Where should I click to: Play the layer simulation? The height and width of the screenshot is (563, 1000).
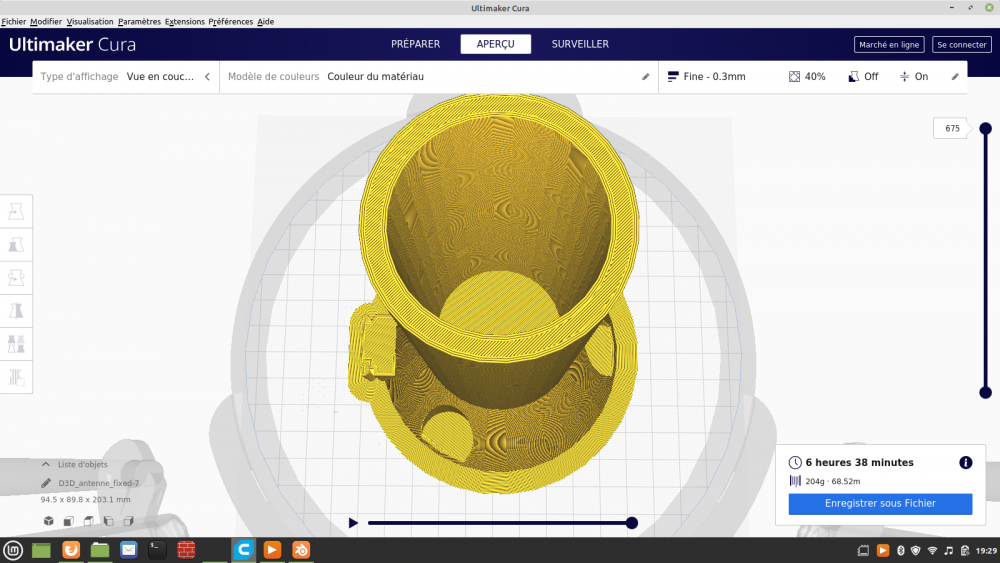[x=353, y=523]
